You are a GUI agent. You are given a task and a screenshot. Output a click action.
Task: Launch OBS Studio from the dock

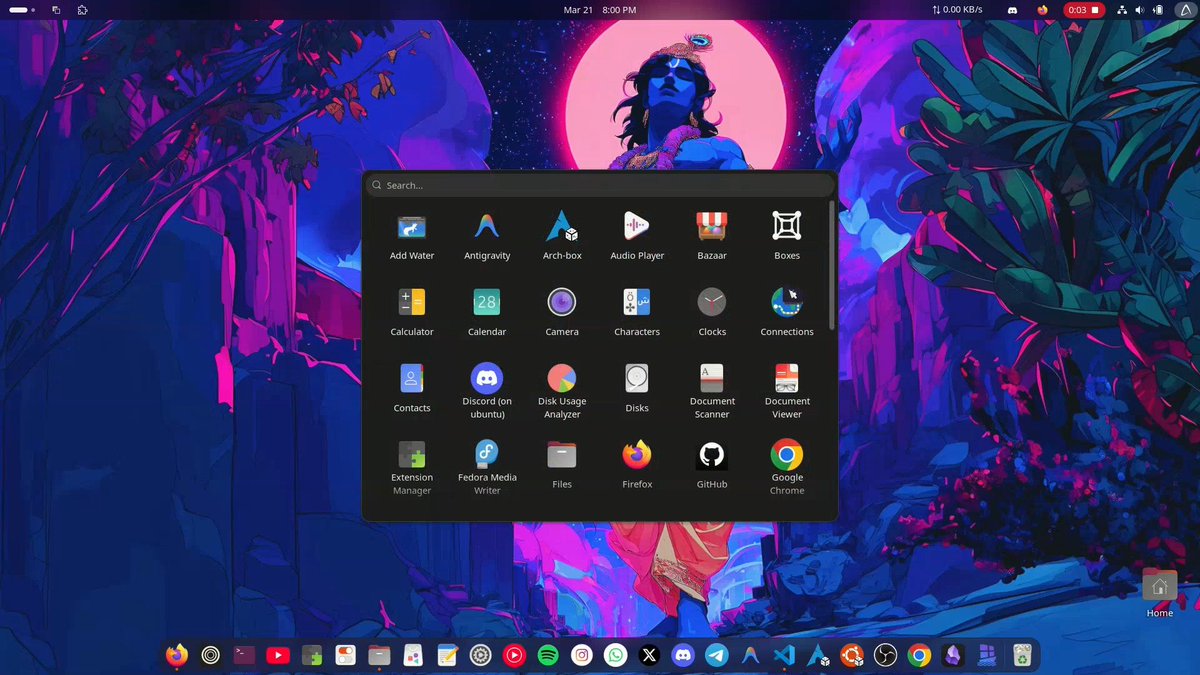(x=885, y=656)
